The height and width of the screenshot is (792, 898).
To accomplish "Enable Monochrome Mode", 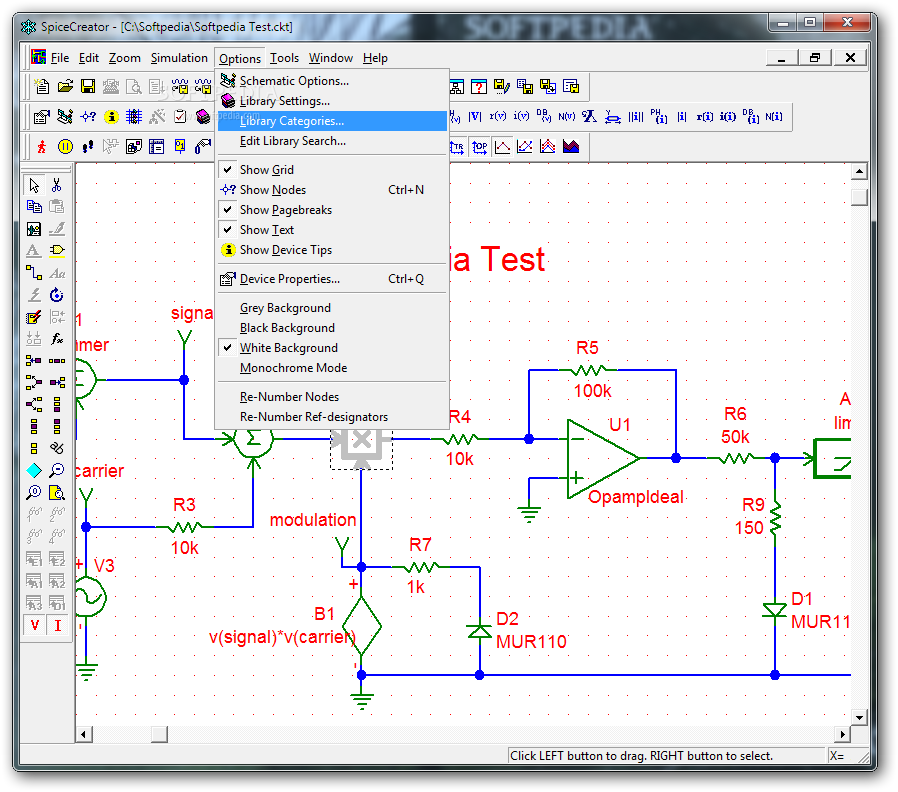I will (332, 368).
